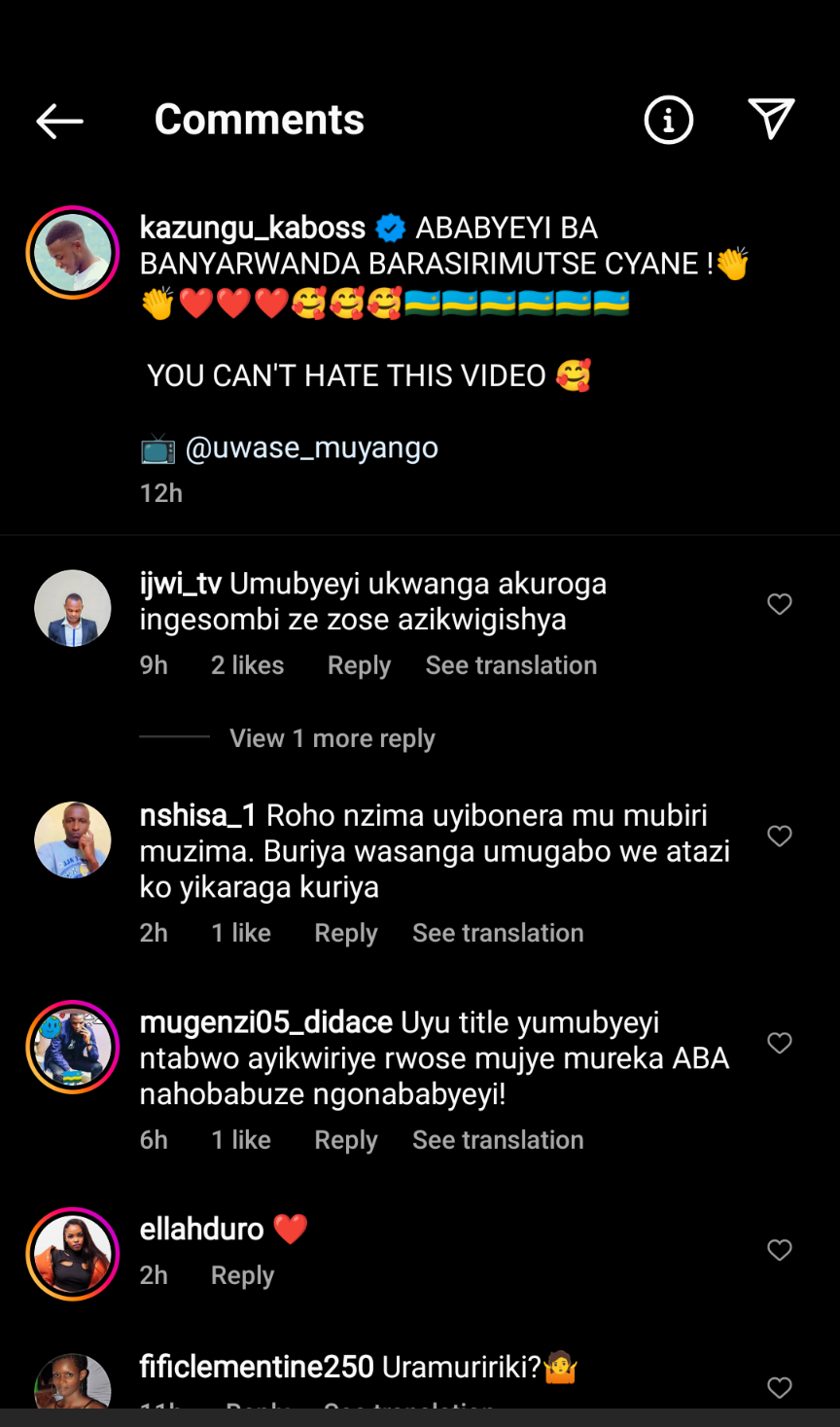Tap the paper plane share icon
This screenshot has width=840, height=1427.
(x=772, y=120)
